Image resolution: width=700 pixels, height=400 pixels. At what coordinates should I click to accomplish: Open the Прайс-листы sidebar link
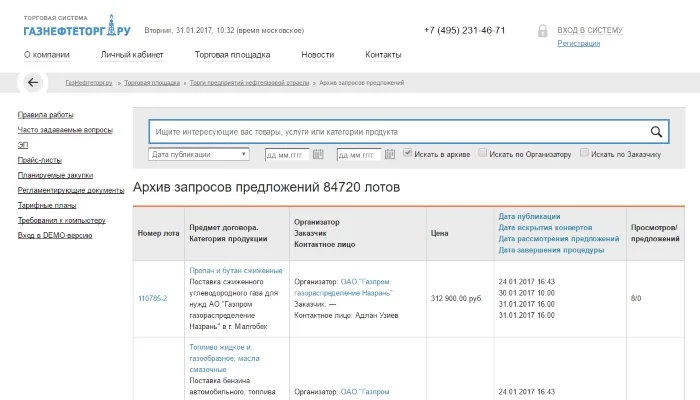(x=40, y=160)
